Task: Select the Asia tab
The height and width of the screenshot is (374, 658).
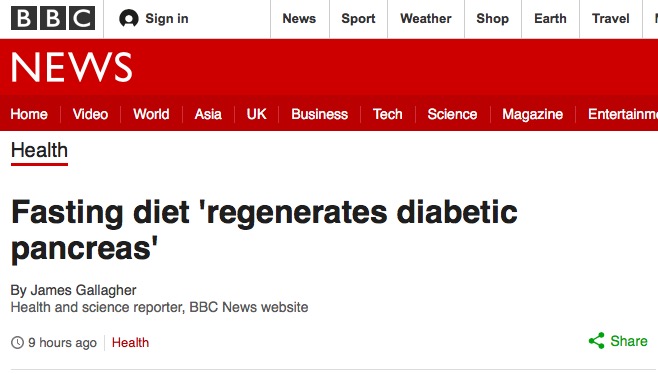Action: (208, 114)
